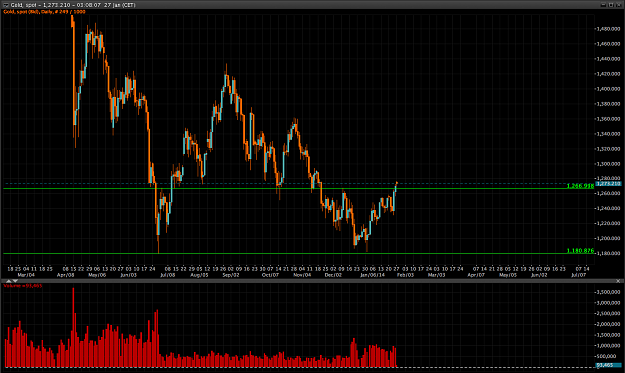This screenshot has width=625, height=373.
Task: Select the orange 'Gold, spot (Bid), Daily' legend
Action: [x=44, y=12]
